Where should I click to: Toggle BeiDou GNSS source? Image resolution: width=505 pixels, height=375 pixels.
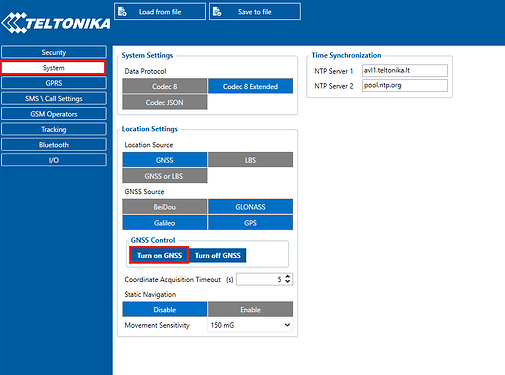[x=165, y=207]
